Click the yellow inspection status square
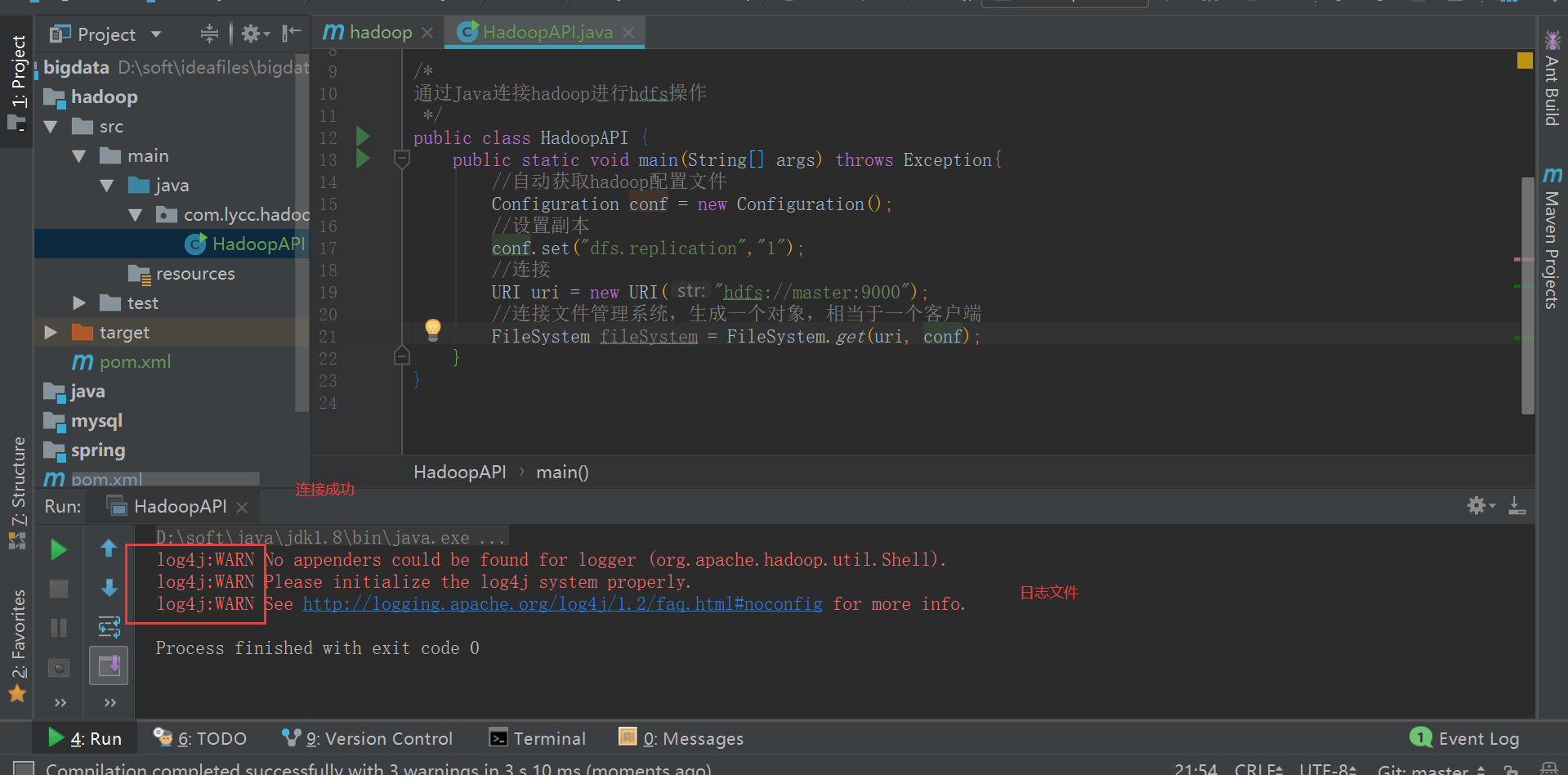This screenshot has width=1568, height=775. (1525, 60)
